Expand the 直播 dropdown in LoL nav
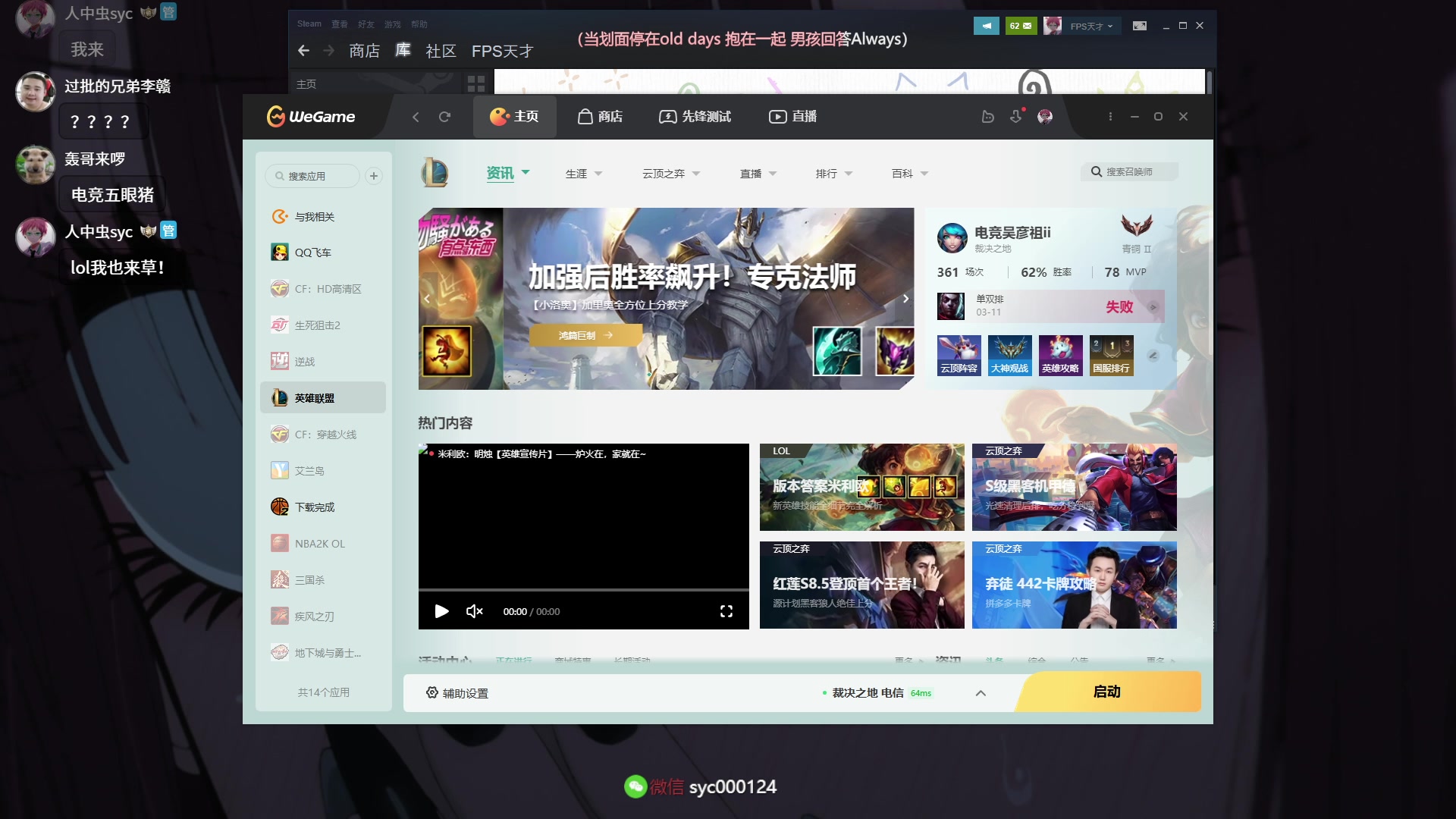The height and width of the screenshot is (819, 1456). 758,174
